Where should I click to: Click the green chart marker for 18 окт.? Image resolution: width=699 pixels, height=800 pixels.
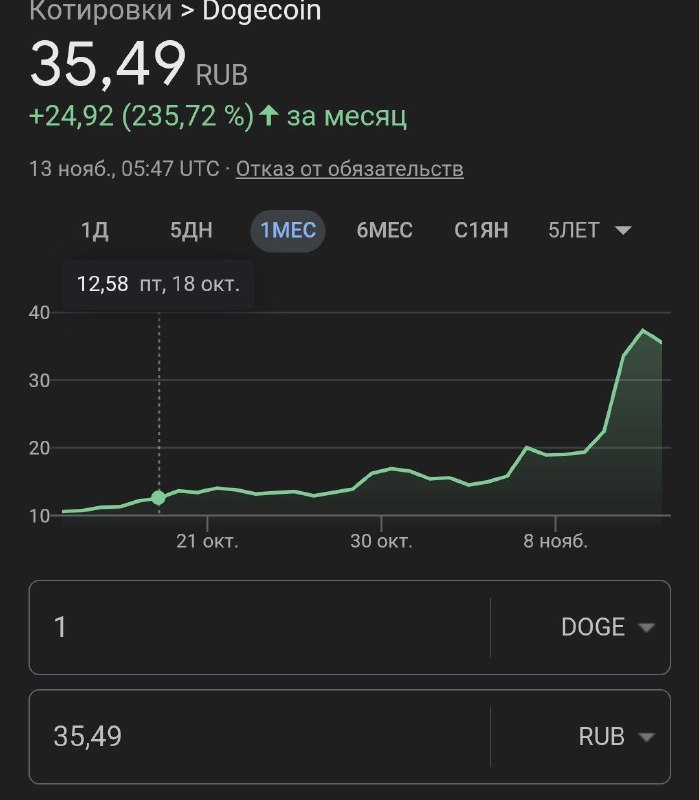coord(158,497)
